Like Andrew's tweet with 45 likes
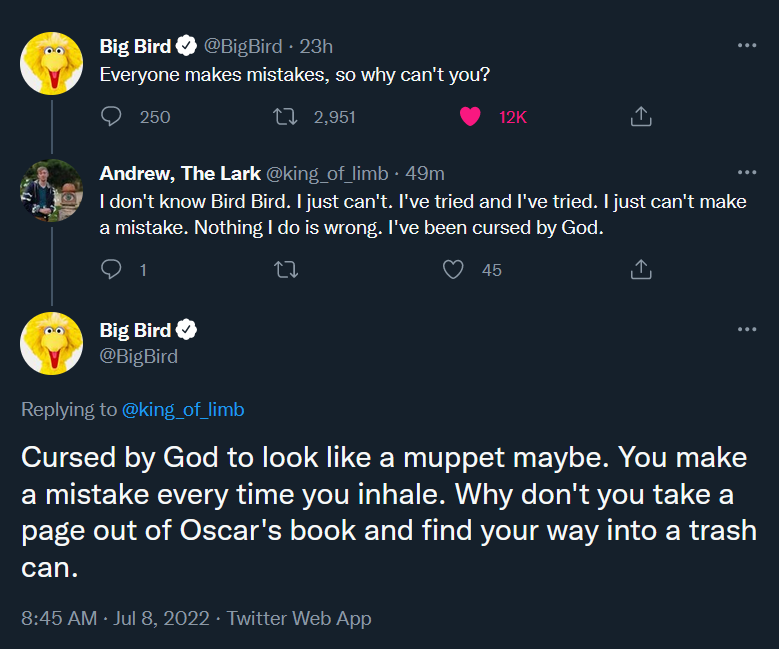The width and height of the screenshot is (779, 649). point(453,270)
